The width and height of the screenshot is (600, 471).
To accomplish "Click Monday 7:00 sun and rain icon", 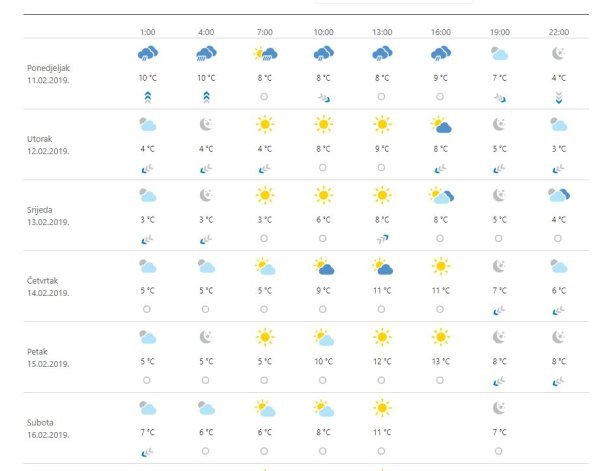I will click(264, 54).
